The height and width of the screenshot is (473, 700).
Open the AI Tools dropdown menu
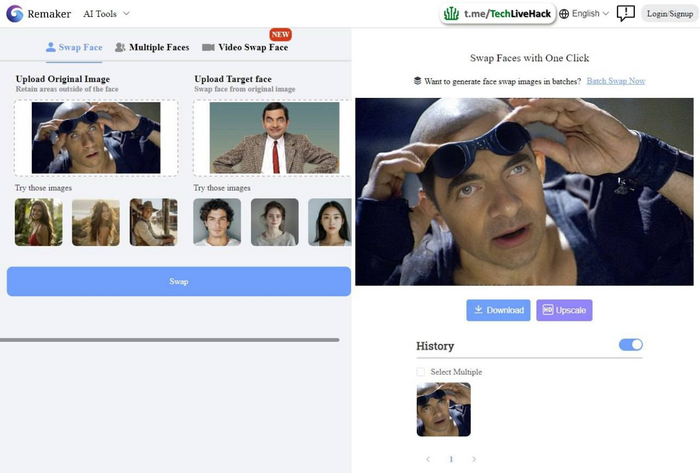click(106, 14)
